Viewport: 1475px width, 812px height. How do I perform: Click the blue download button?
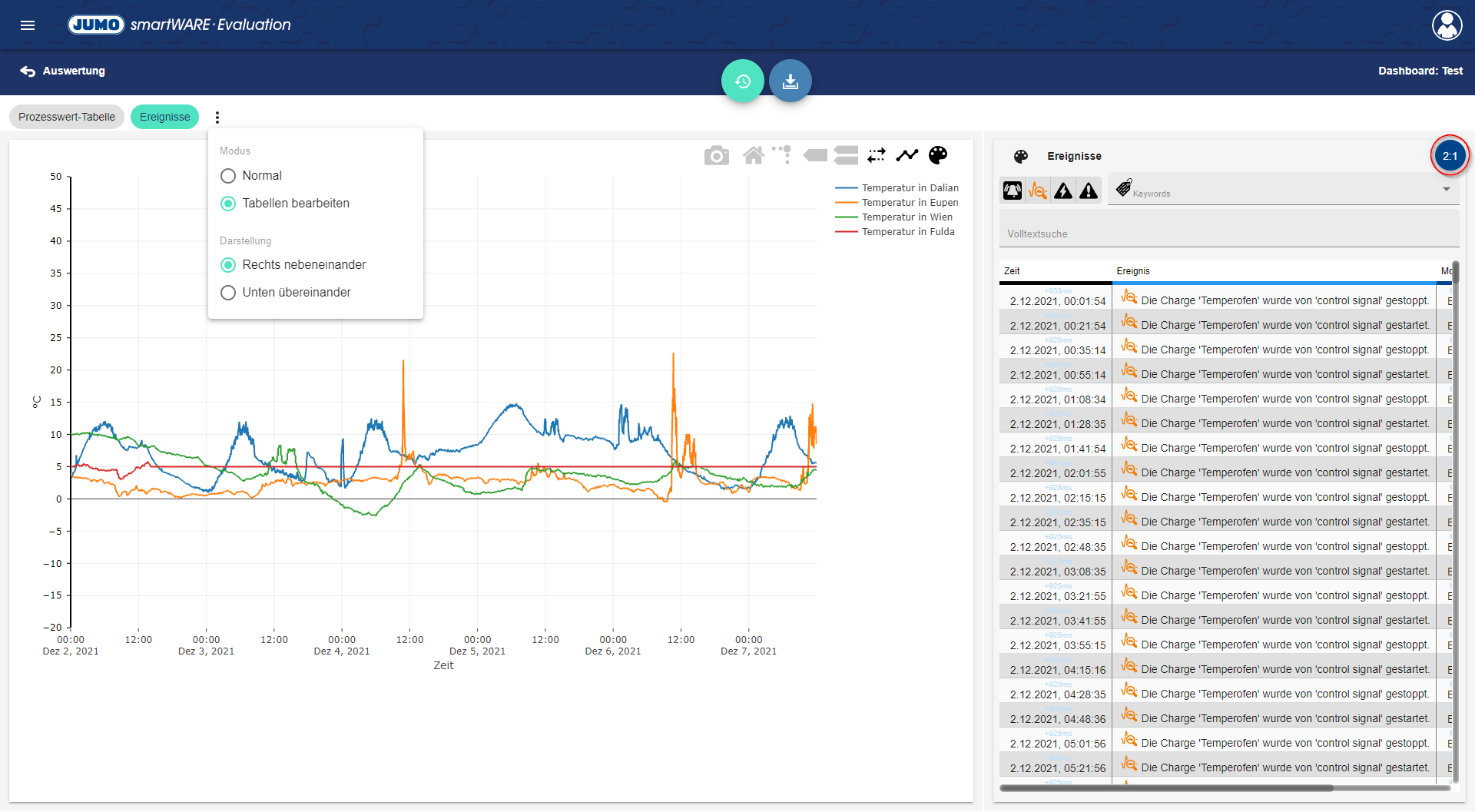790,81
